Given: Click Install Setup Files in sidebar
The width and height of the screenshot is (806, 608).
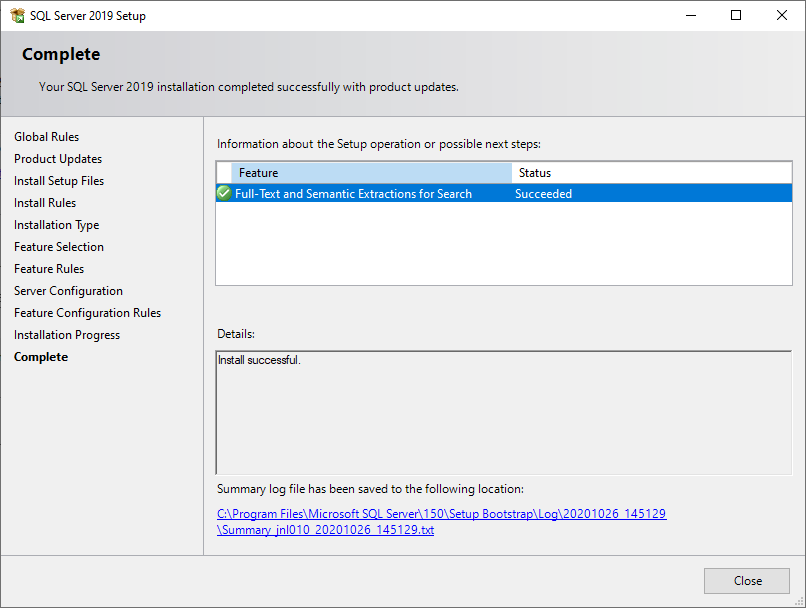Looking at the screenshot, I should [x=59, y=181].
